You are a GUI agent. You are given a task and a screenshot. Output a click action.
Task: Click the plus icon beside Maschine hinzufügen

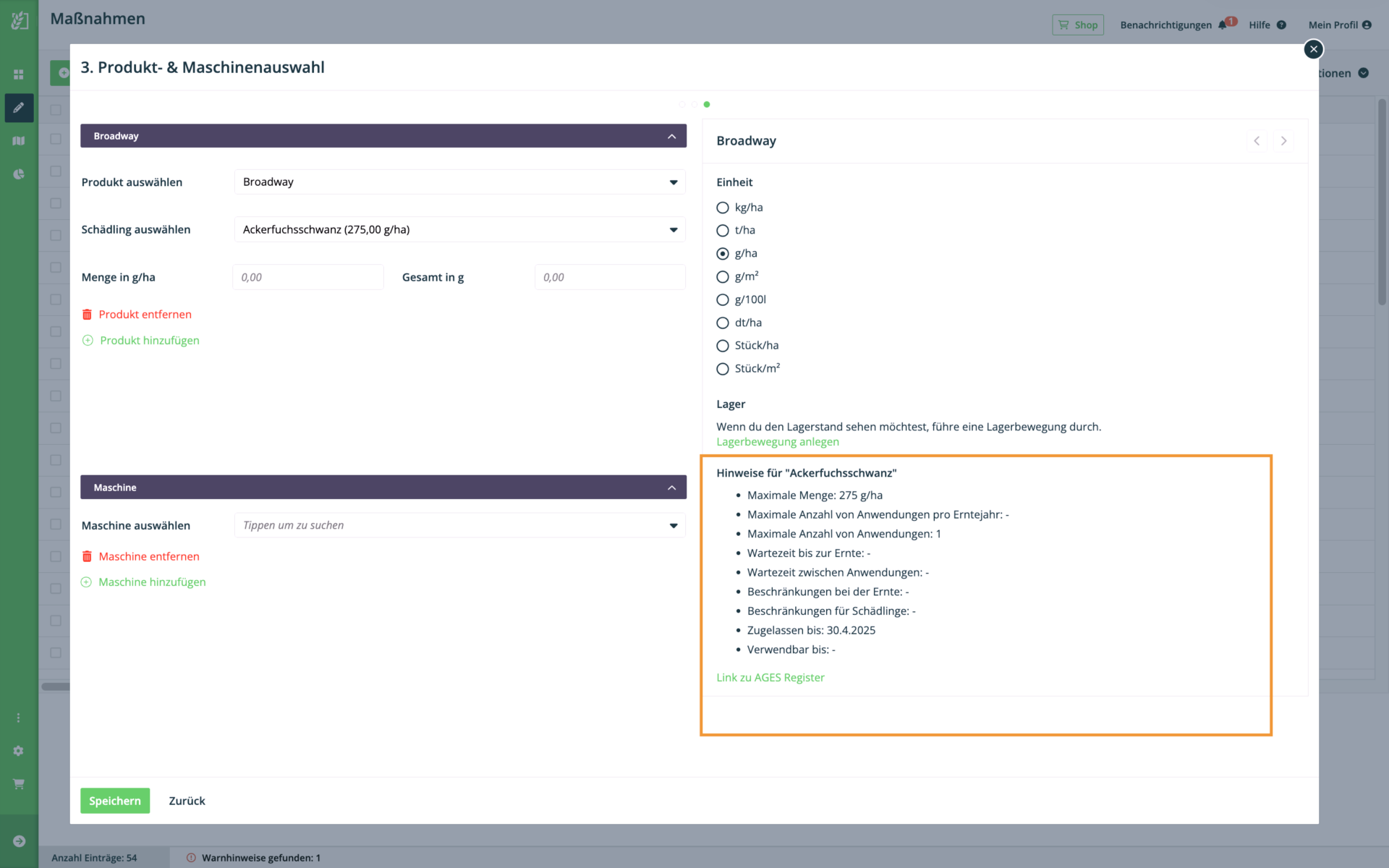(x=86, y=582)
